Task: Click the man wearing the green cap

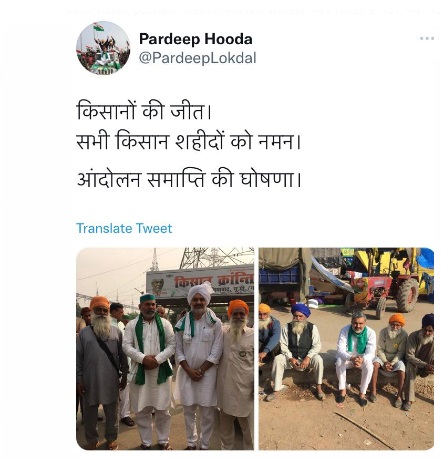Action: tap(149, 370)
